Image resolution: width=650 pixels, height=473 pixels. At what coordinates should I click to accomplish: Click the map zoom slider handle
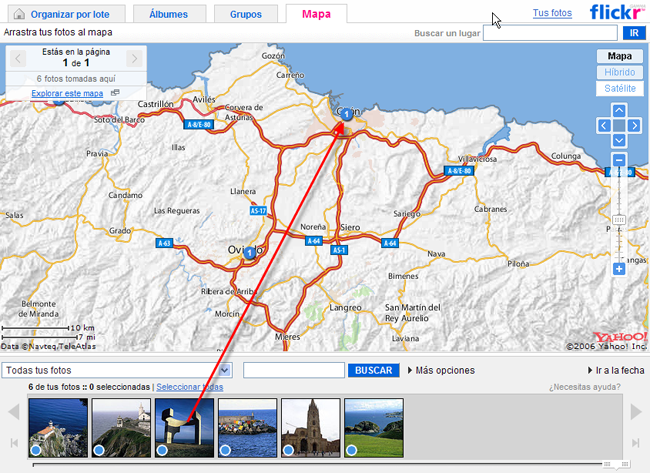click(x=619, y=220)
